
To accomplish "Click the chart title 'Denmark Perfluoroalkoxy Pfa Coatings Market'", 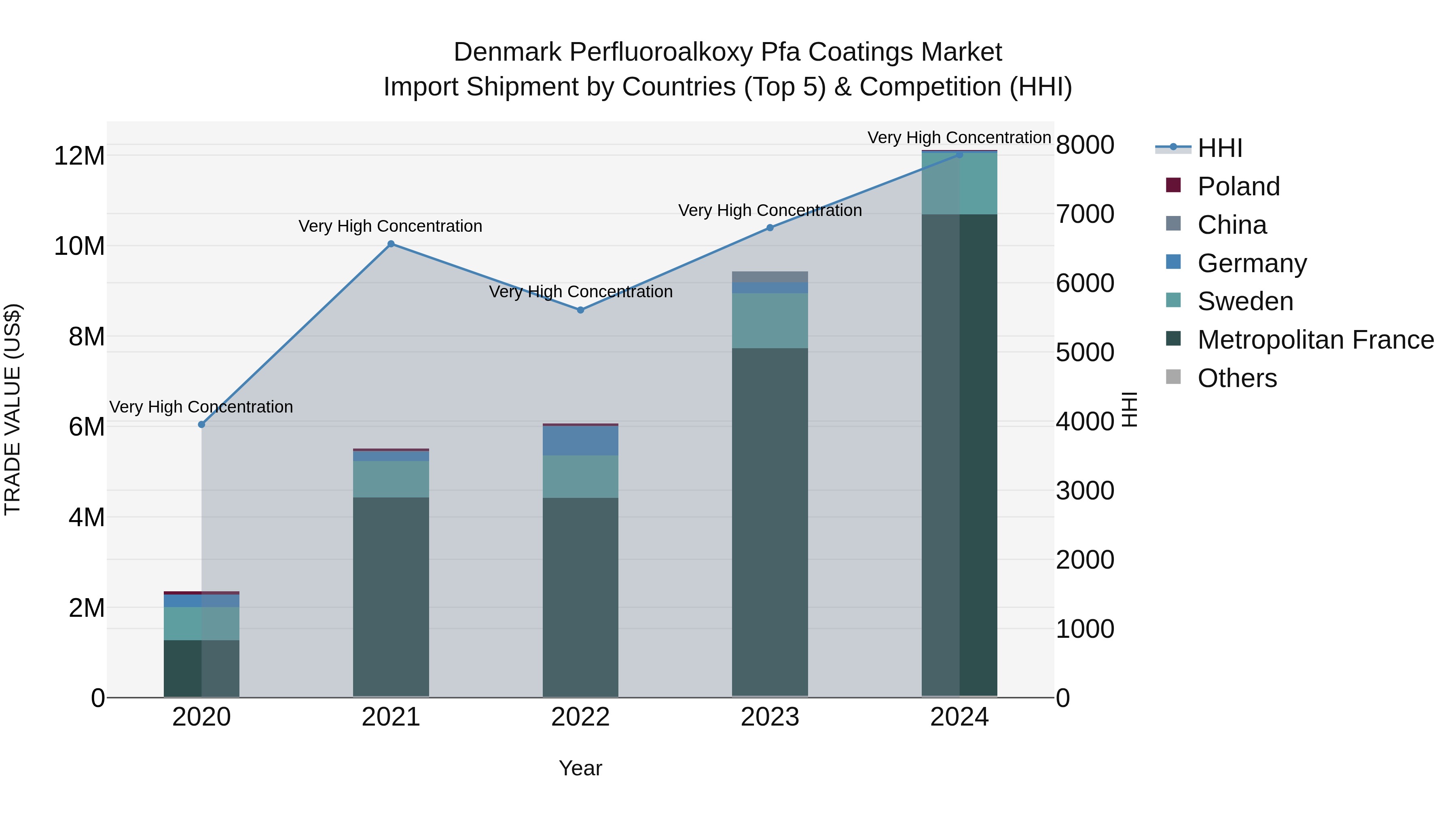I will click(728, 52).
